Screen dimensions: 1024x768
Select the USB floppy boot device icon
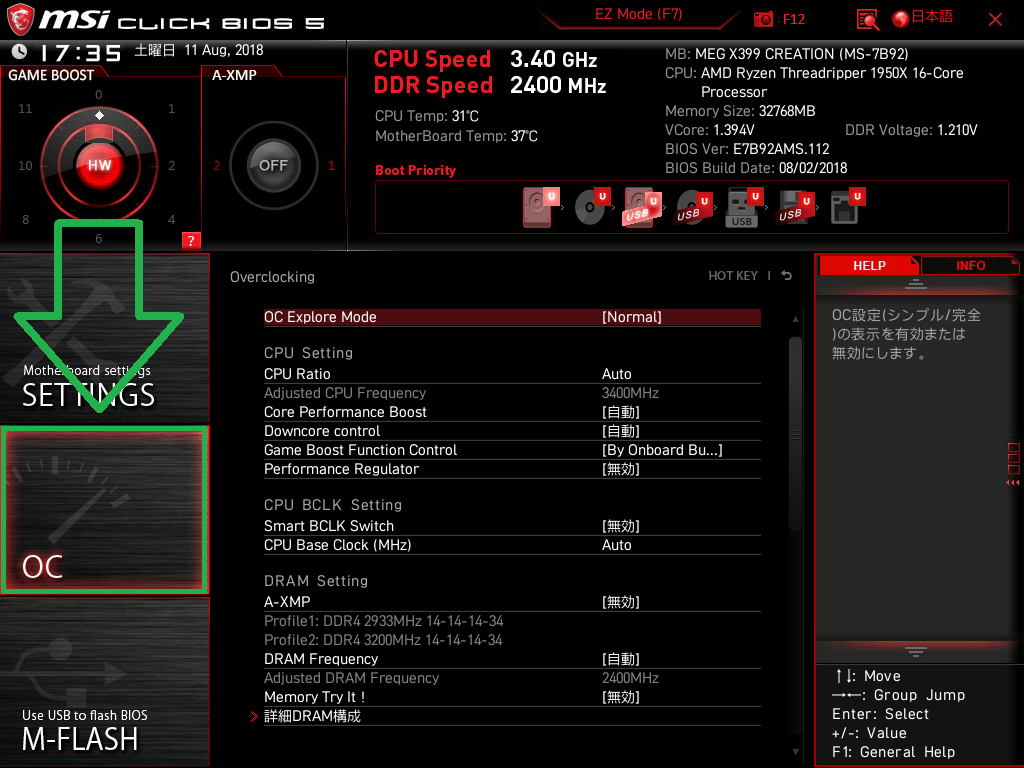click(795, 207)
